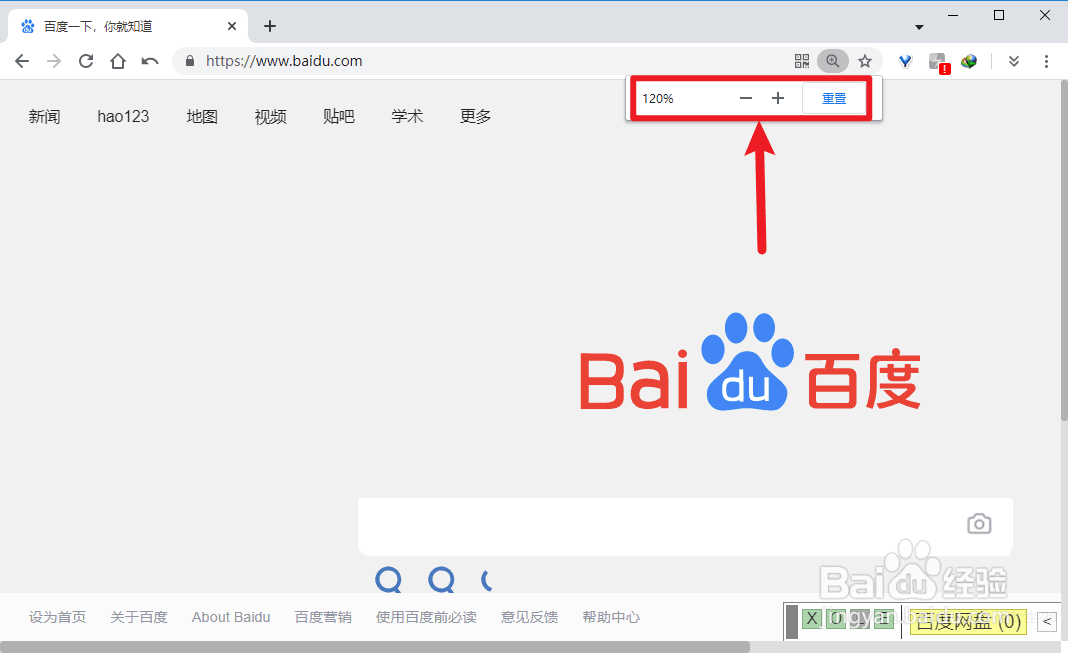Bookmark this page using the star icon

pyautogui.click(x=865, y=61)
